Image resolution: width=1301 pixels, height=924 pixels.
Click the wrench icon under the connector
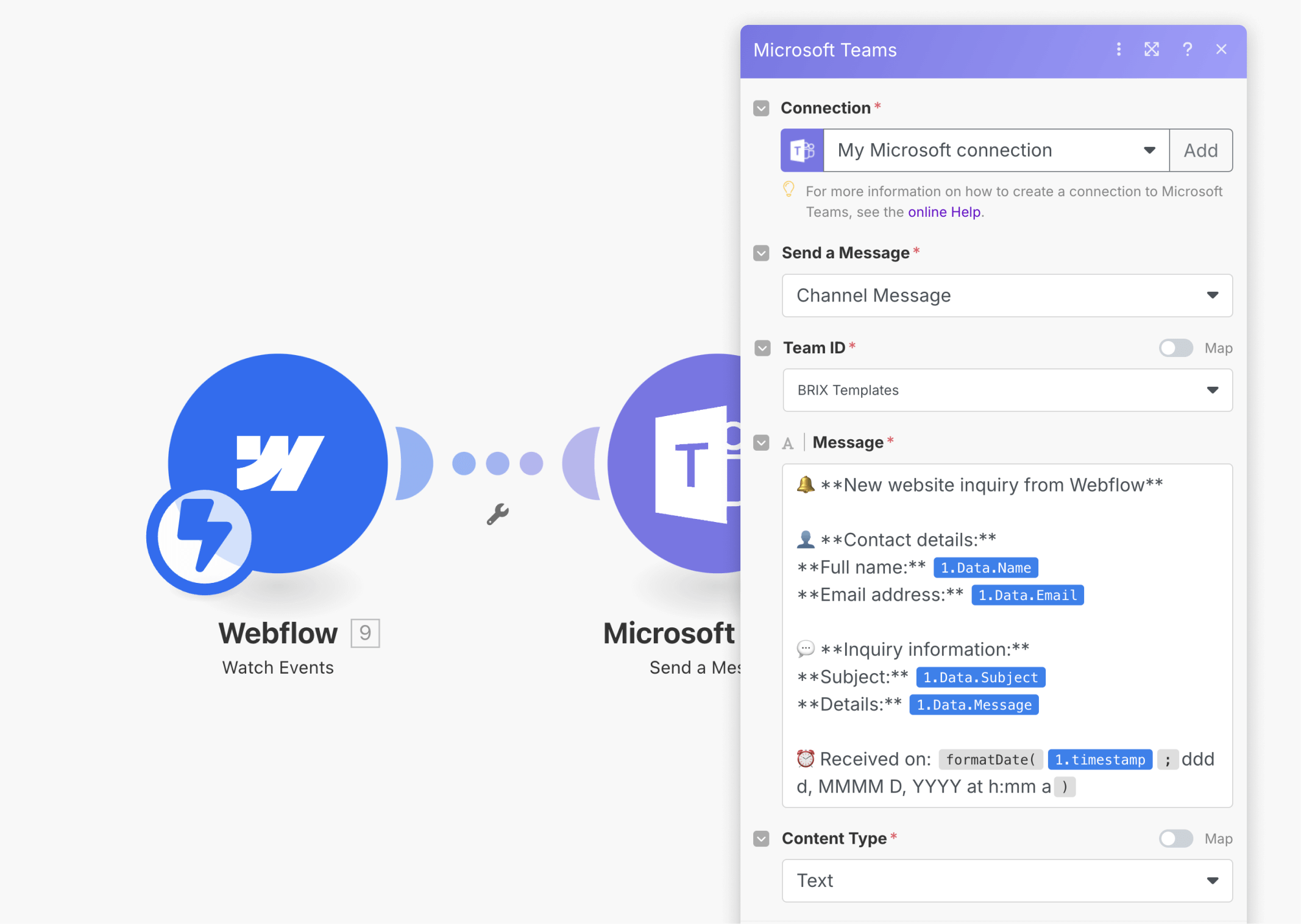[x=497, y=514]
